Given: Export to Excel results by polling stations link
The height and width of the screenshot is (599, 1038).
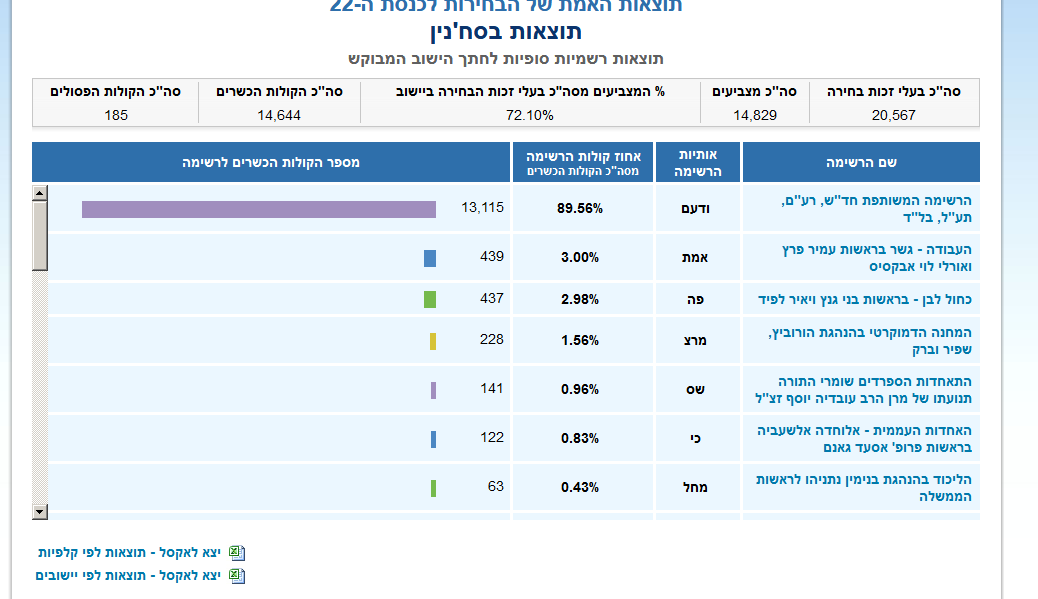Looking at the screenshot, I should (x=129, y=553).
